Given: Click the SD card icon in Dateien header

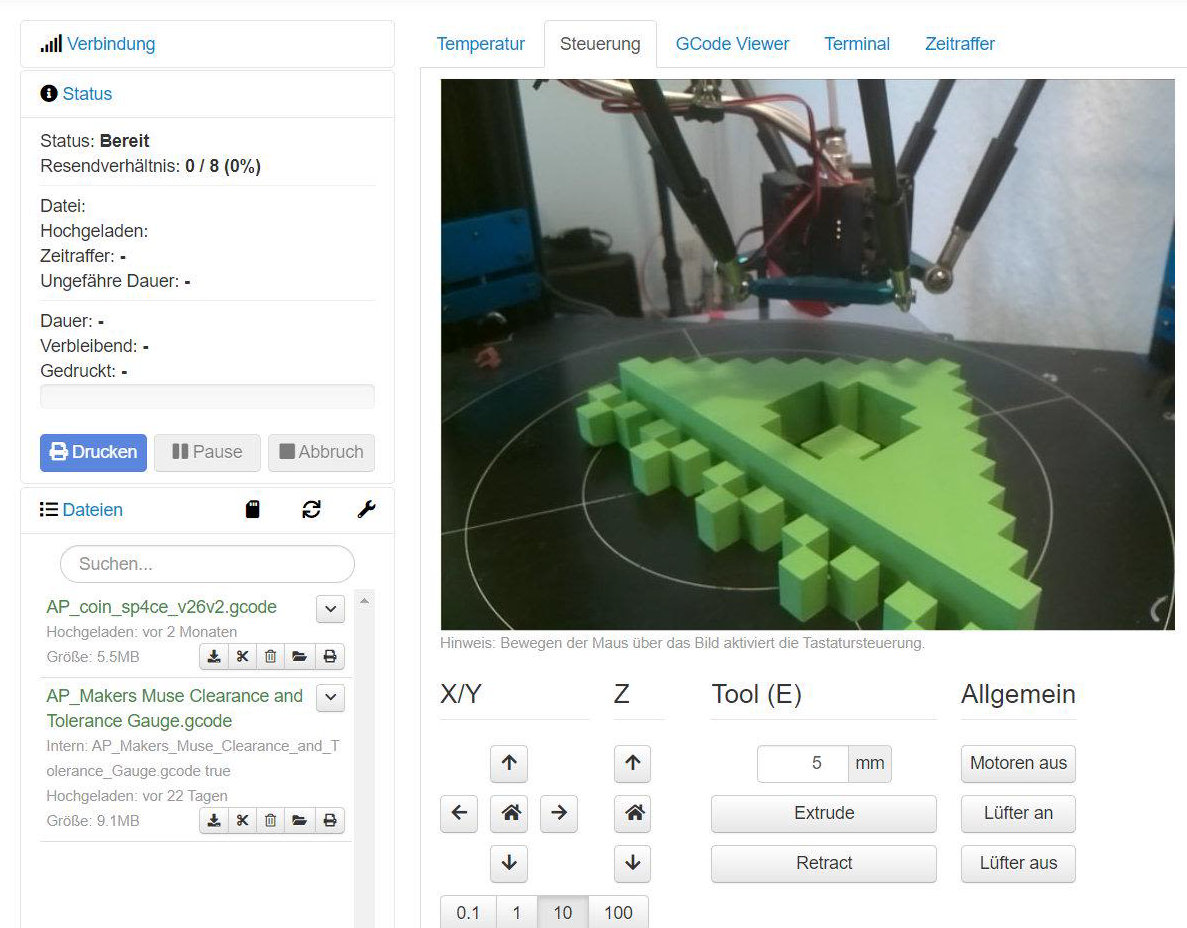Looking at the screenshot, I should point(253,510).
